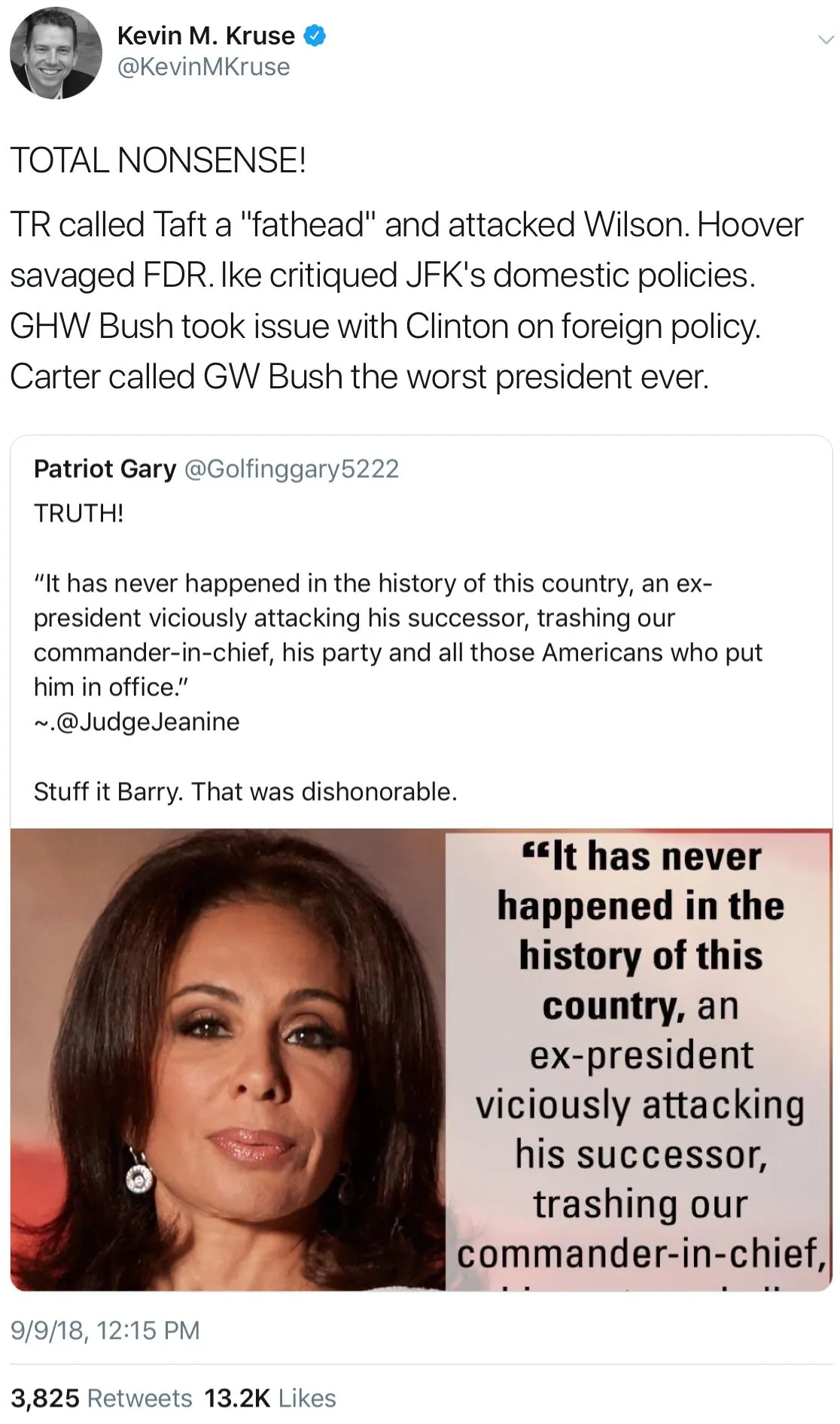Open the Kevin M. Kruse display name

pyautogui.click(x=205, y=35)
